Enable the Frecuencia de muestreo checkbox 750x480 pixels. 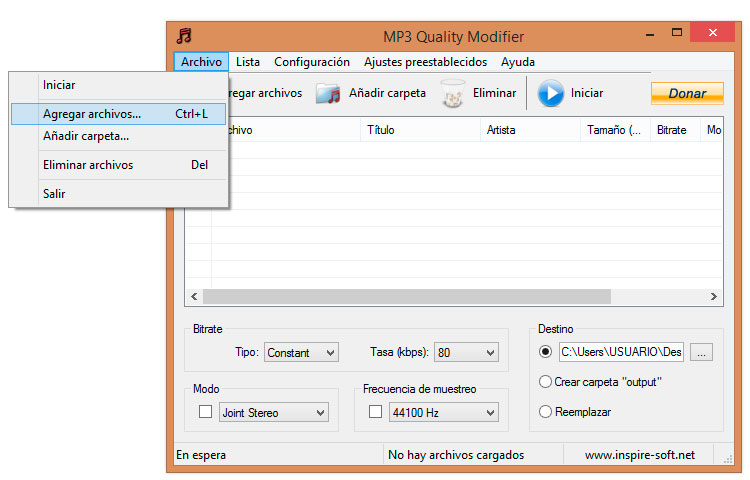click(x=375, y=412)
